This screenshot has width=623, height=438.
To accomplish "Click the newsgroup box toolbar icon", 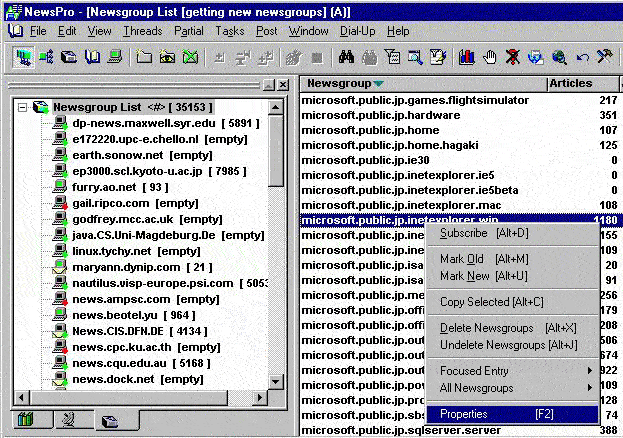I will [69, 58].
